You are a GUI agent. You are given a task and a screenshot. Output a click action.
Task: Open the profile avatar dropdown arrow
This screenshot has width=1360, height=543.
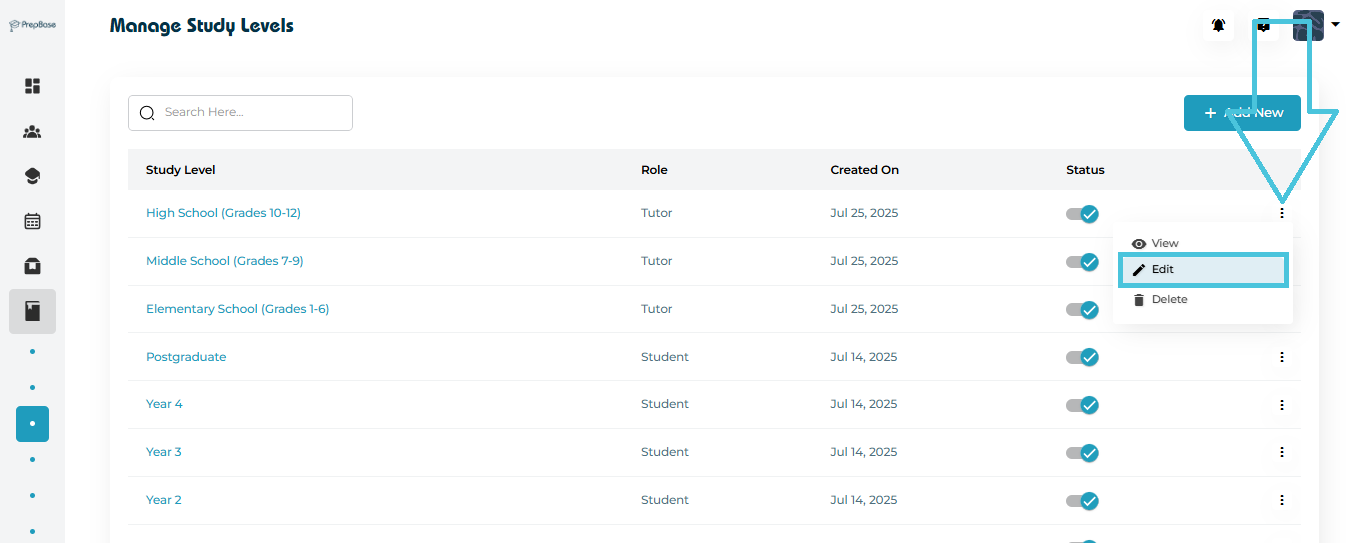click(1335, 25)
